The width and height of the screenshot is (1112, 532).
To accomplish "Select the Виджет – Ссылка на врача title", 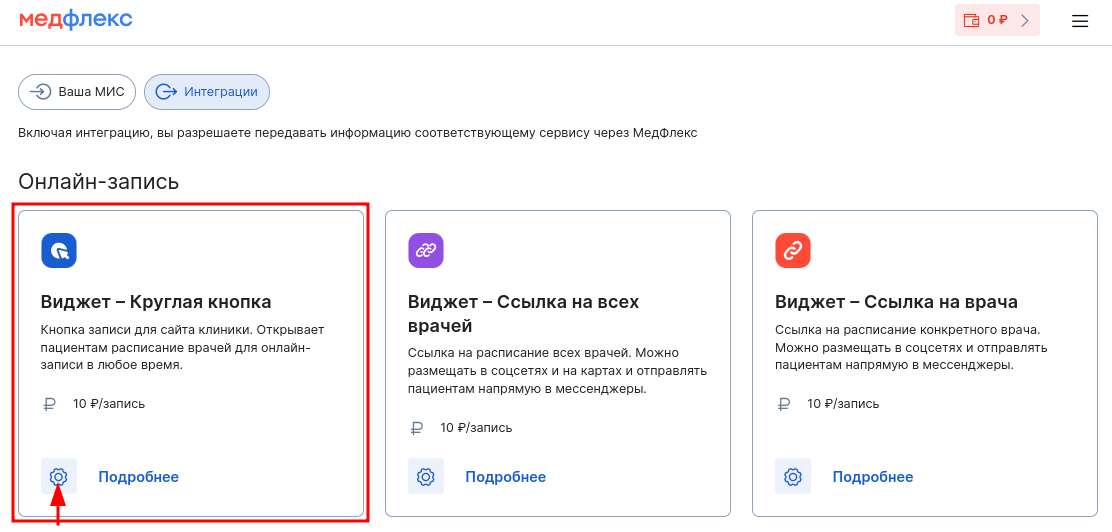I will (896, 302).
